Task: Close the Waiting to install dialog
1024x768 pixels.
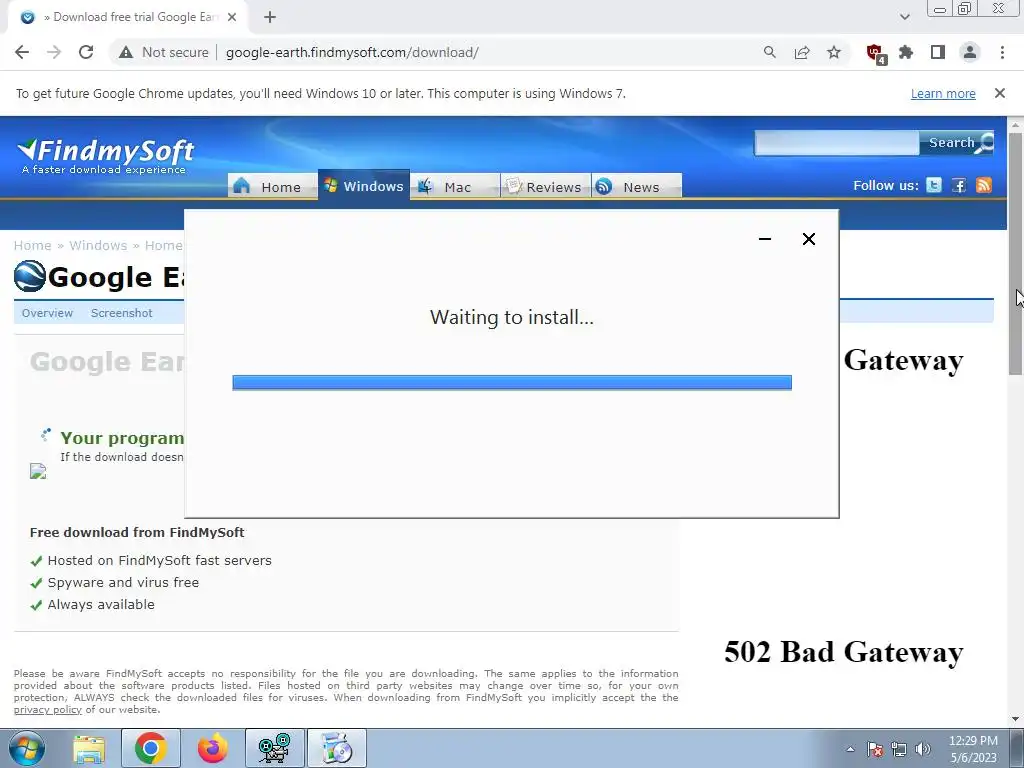Action: point(808,239)
